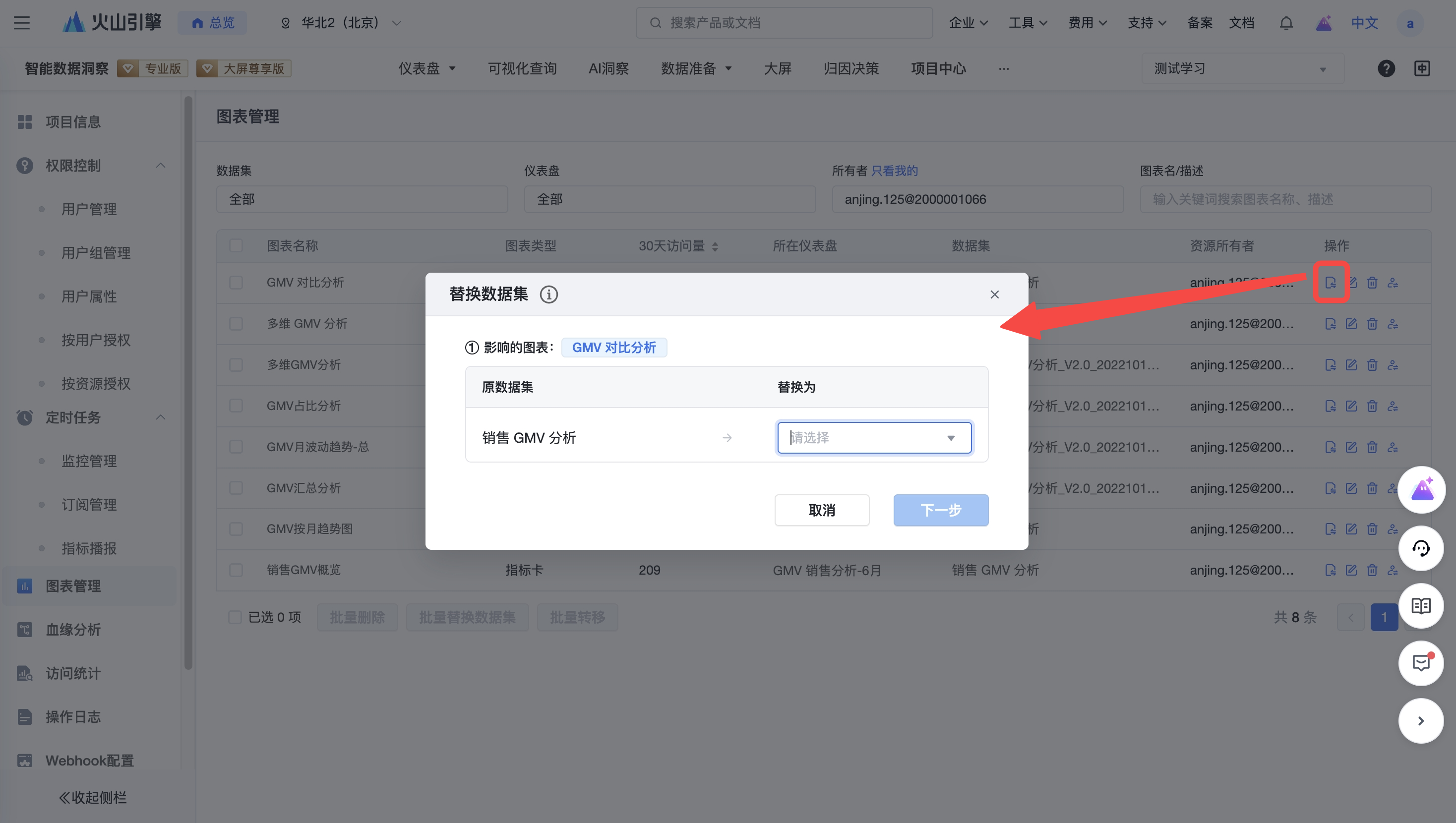
Task: Open the 可视化查询 nav tab
Action: click(522, 68)
